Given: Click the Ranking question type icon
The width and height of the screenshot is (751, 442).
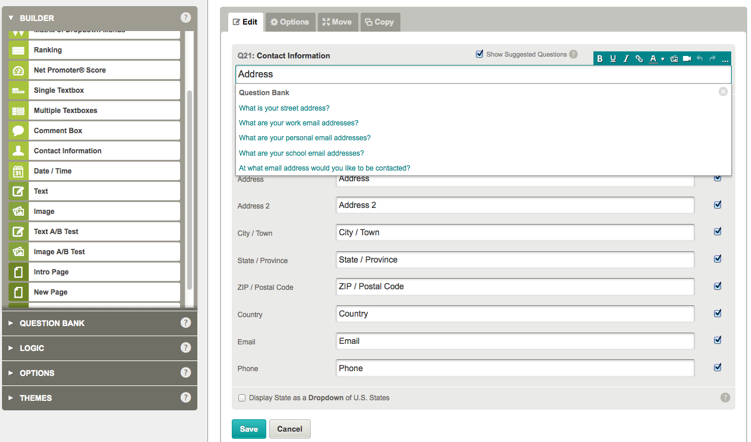Looking at the screenshot, I should click(18, 50).
